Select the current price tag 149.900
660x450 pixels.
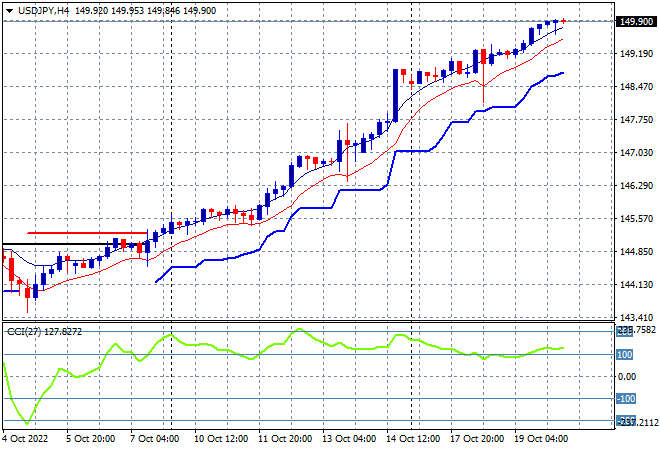pos(636,21)
